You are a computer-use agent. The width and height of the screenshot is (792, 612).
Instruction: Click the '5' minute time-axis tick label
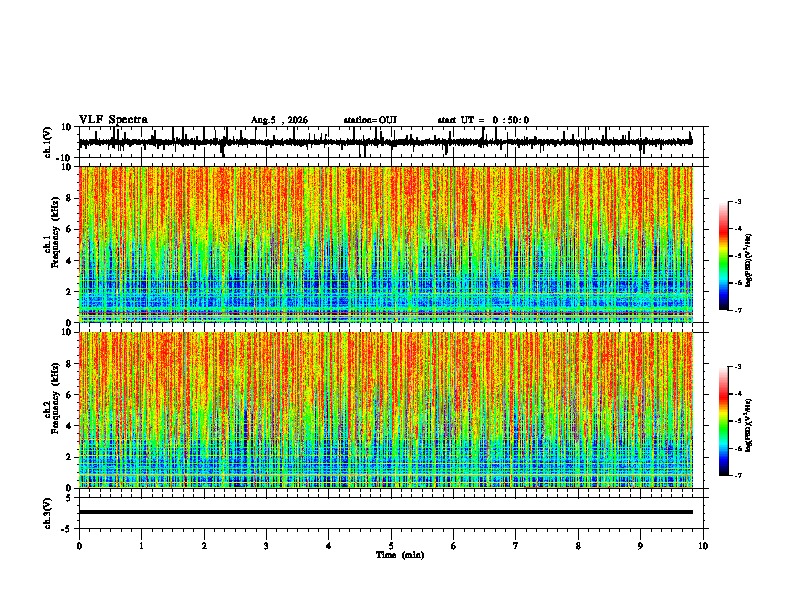click(x=391, y=546)
